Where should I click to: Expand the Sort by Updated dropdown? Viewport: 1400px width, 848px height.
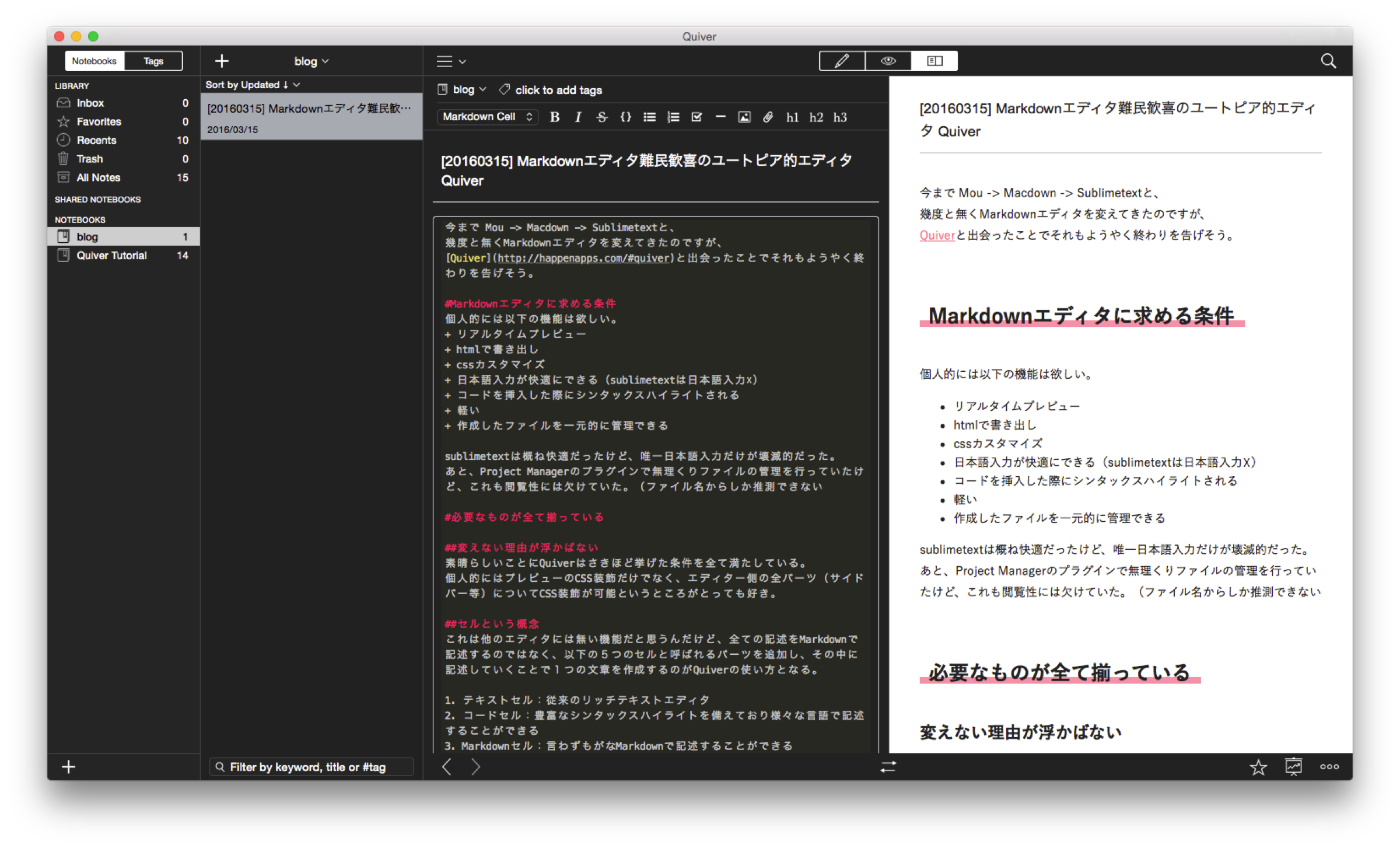pyautogui.click(x=252, y=85)
